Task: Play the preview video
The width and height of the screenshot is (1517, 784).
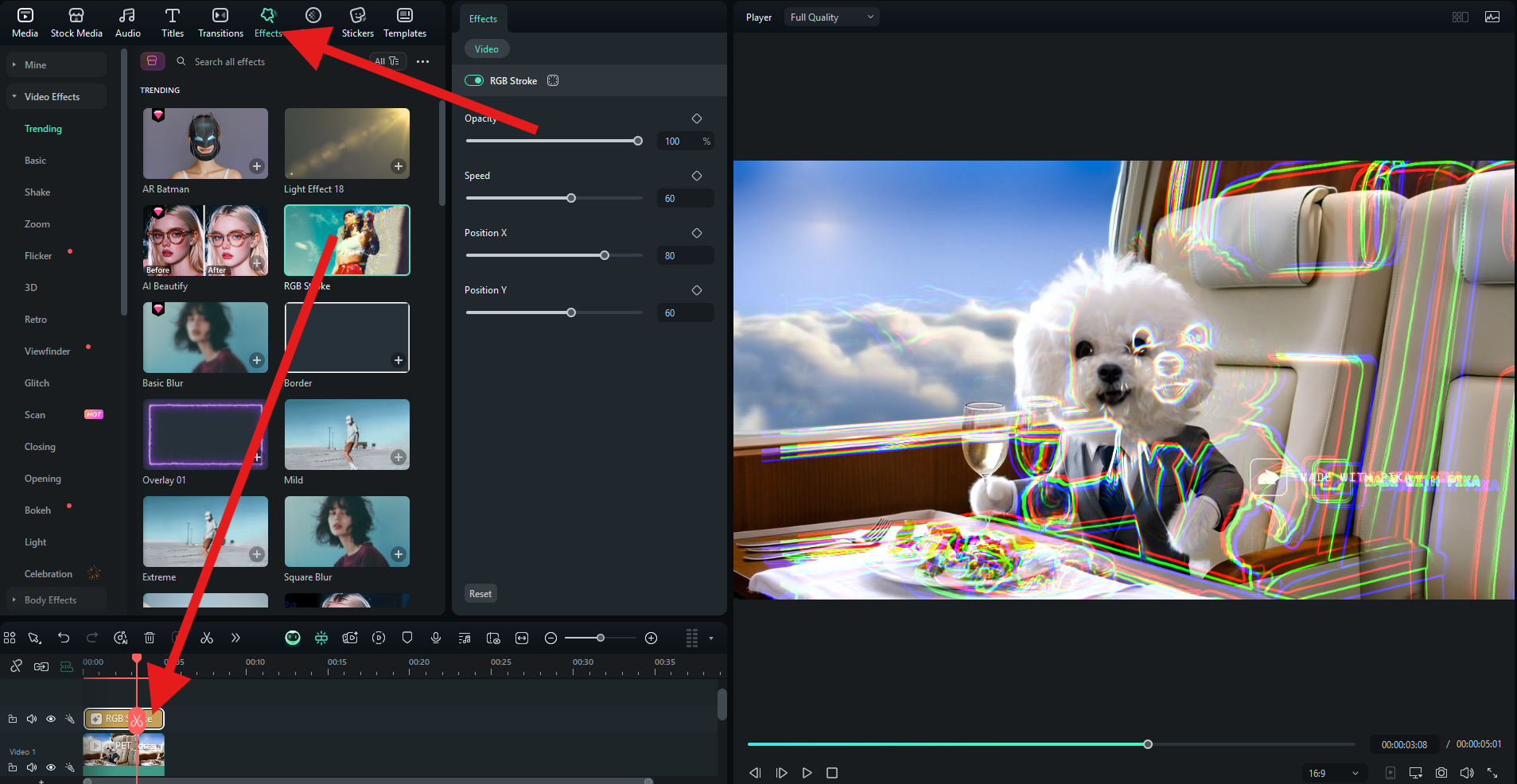Action: pyautogui.click(x=807, y=773)
